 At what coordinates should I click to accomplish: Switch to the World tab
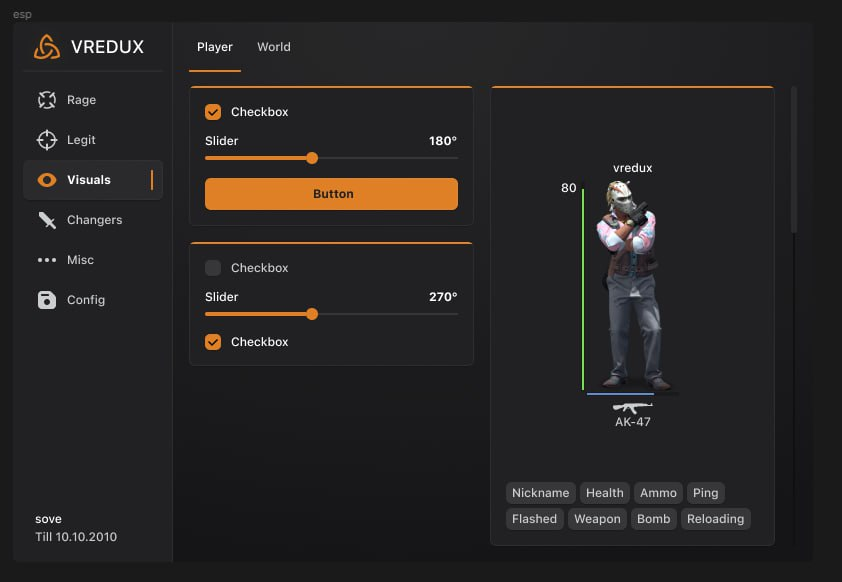click(x=274, y=47)
